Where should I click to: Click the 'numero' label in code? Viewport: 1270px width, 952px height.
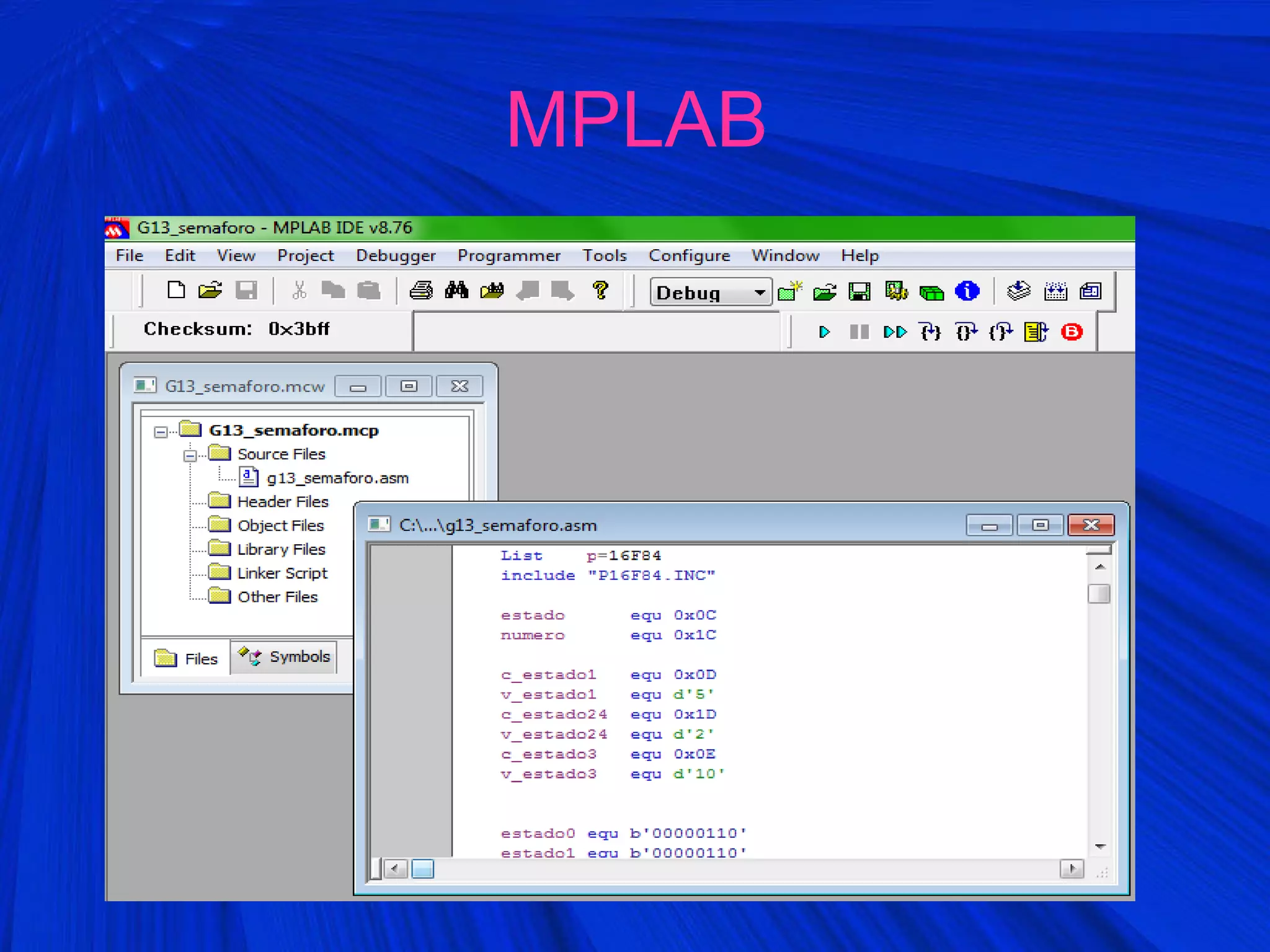tap(533, 635)
